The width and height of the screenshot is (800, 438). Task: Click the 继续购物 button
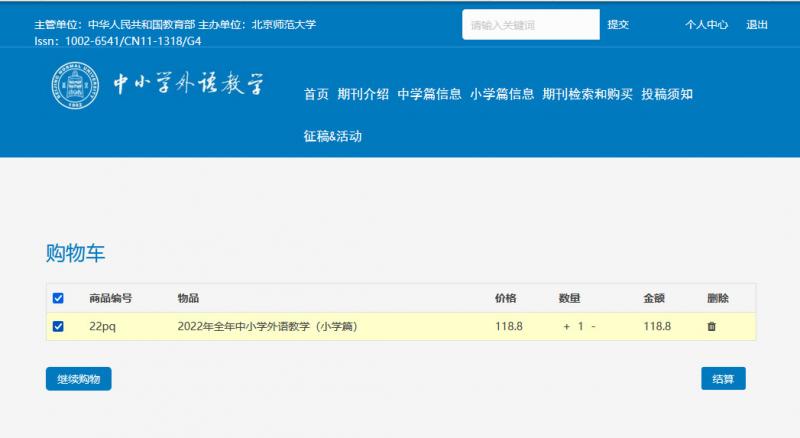coord(79,379)
